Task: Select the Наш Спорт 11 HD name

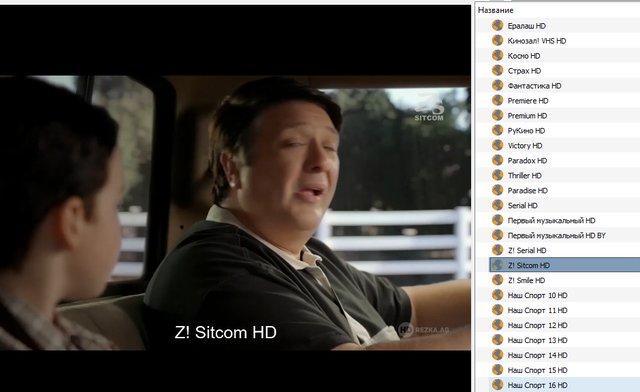Action: [537, 310]
